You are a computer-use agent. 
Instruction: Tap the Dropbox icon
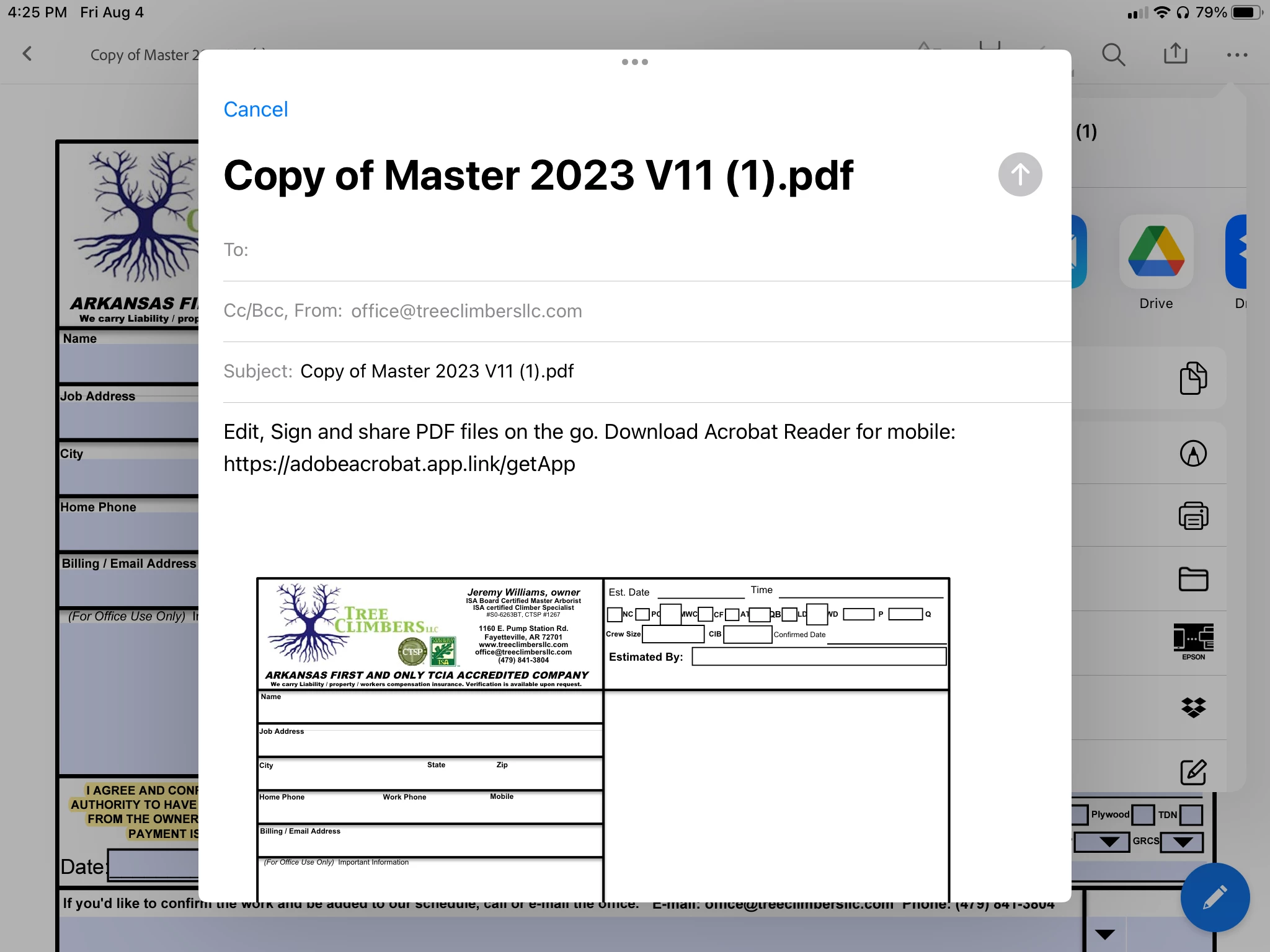(1192, 707)
